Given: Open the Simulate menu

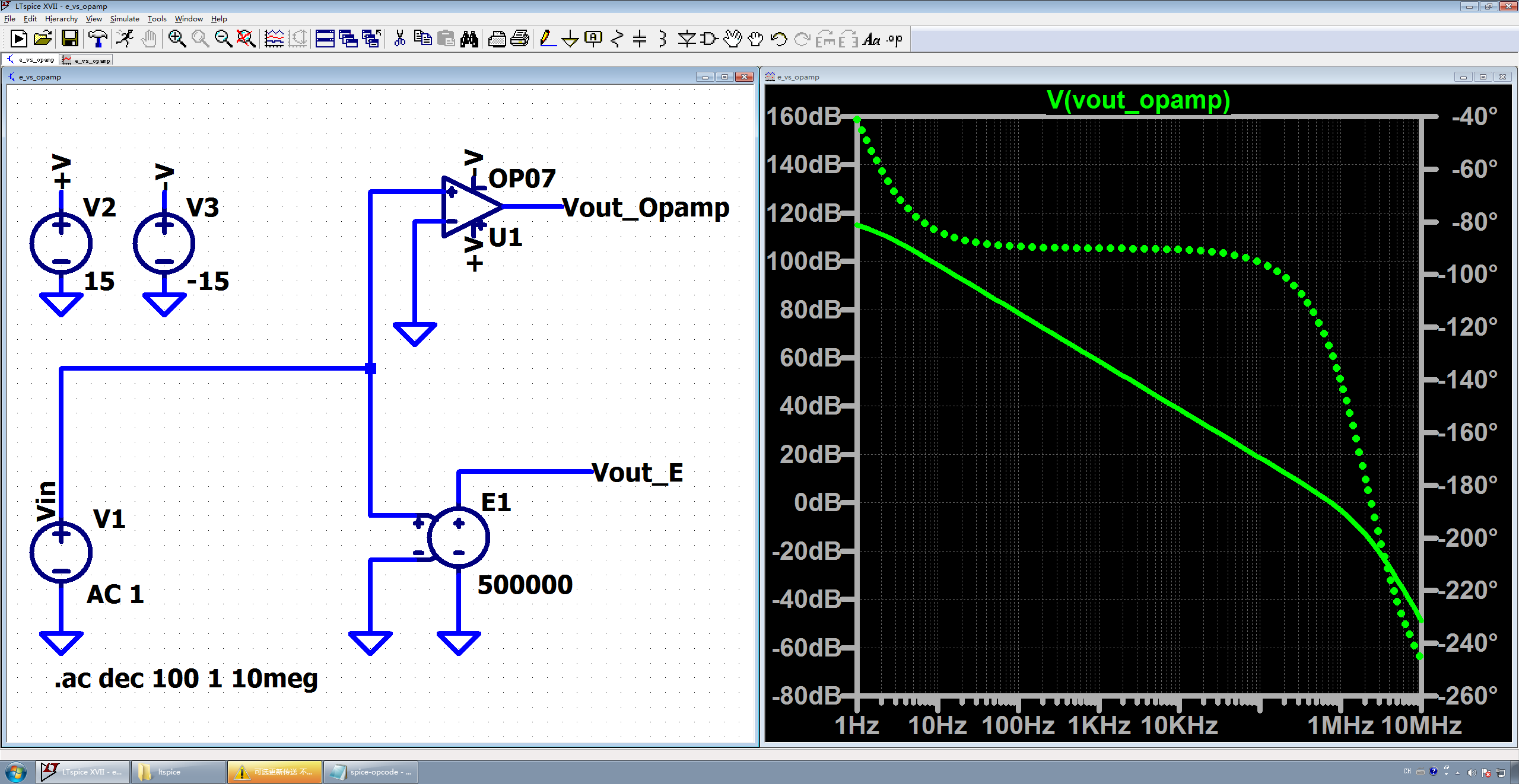Looking at the screenshot, I should click(x=124, y=19).
